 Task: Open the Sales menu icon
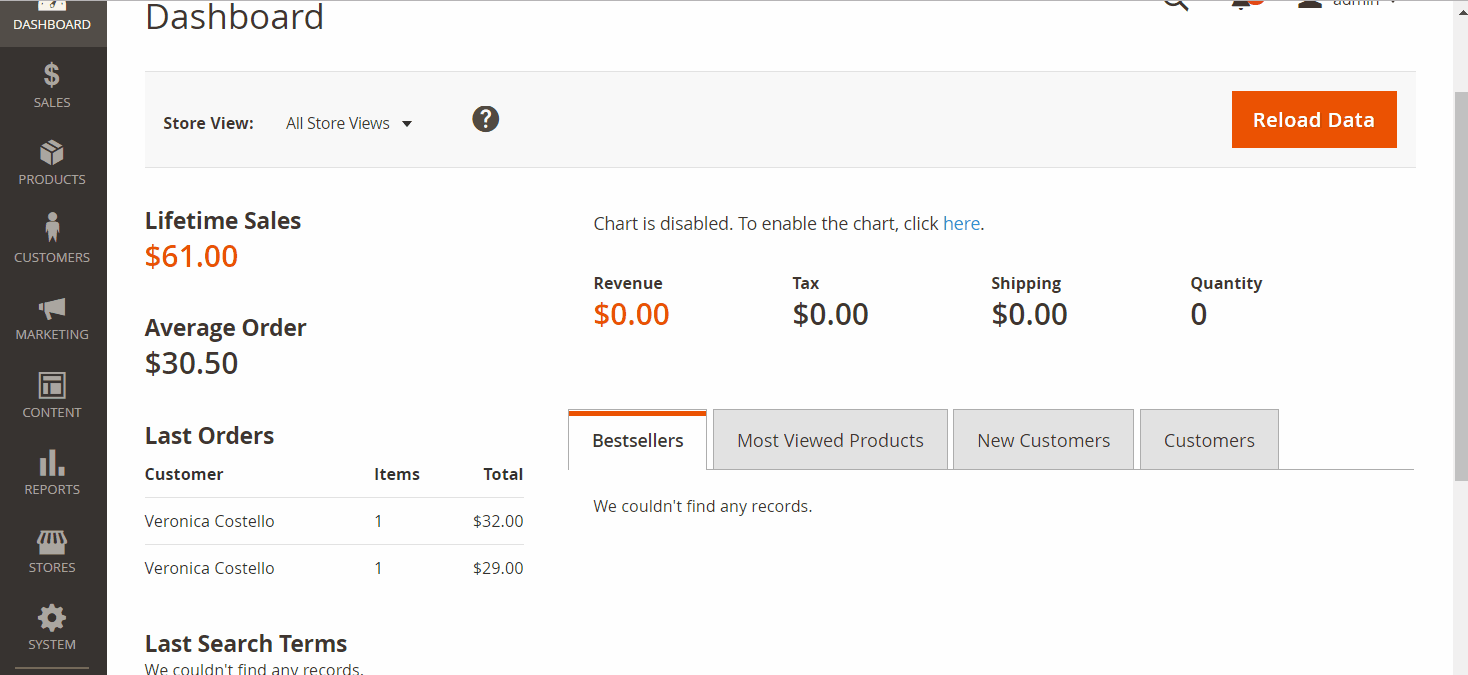click(x=52, y=76)
